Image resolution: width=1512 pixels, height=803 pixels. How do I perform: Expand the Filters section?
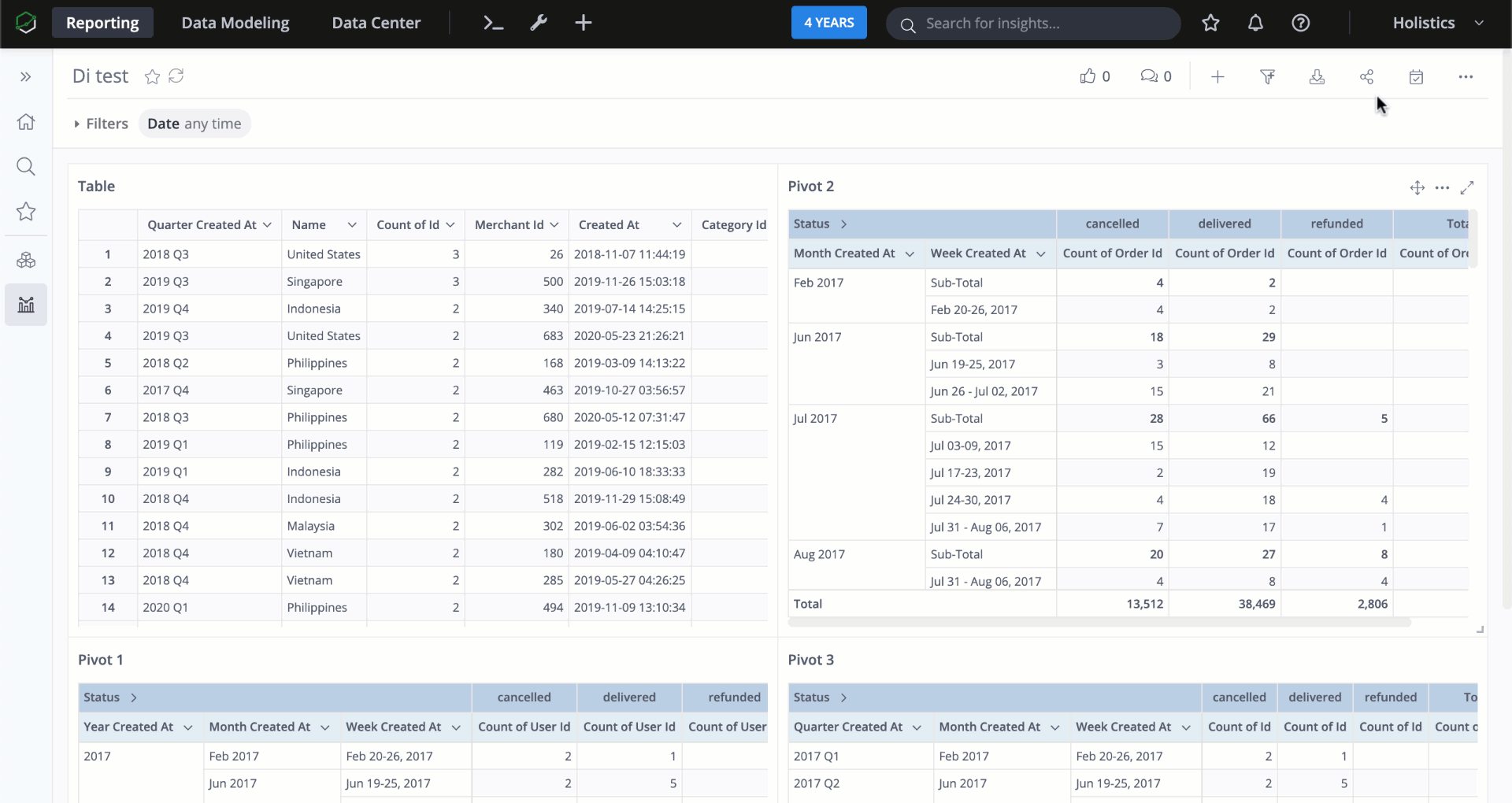click(101, 124)
